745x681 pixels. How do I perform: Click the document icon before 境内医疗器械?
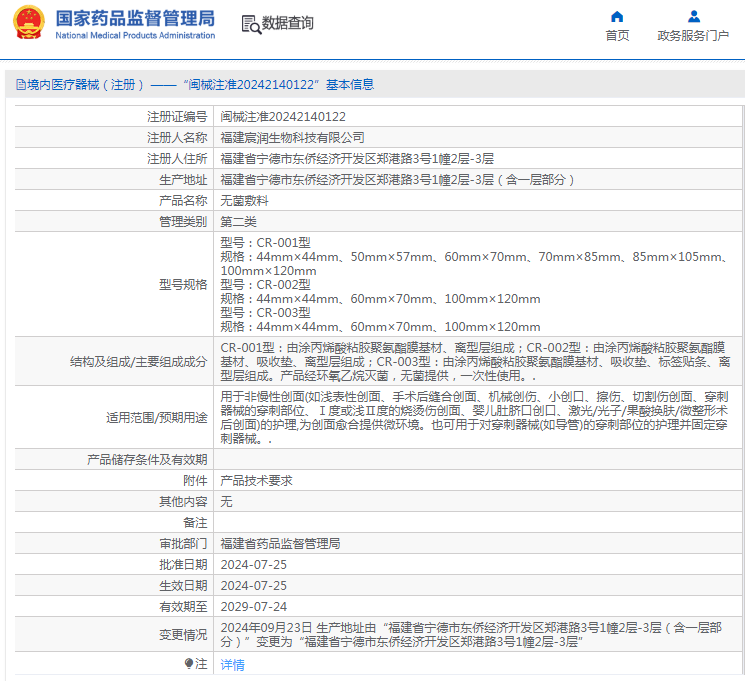click(x=20, y=85)
